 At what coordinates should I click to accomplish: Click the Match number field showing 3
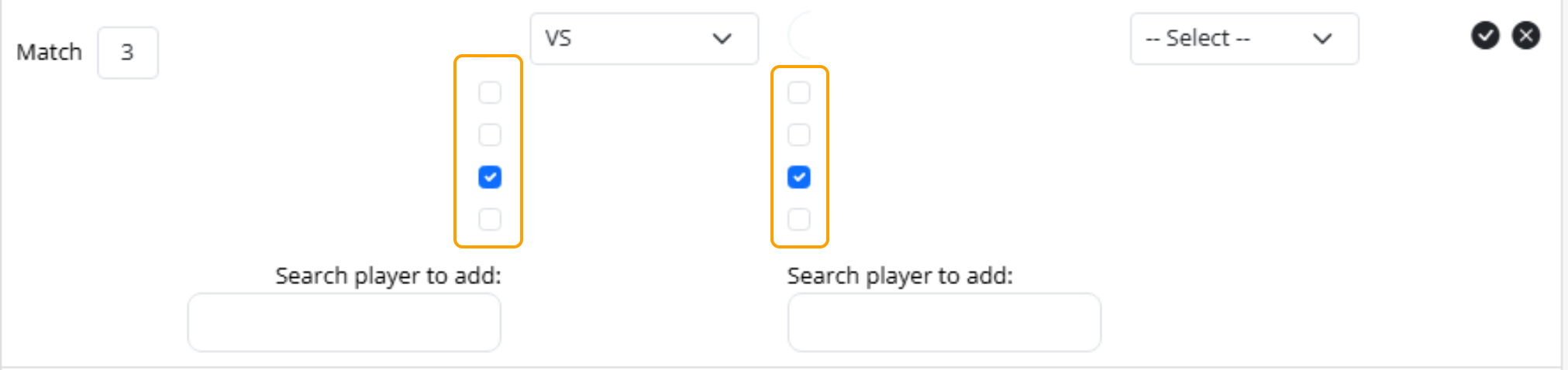(128, 53)
